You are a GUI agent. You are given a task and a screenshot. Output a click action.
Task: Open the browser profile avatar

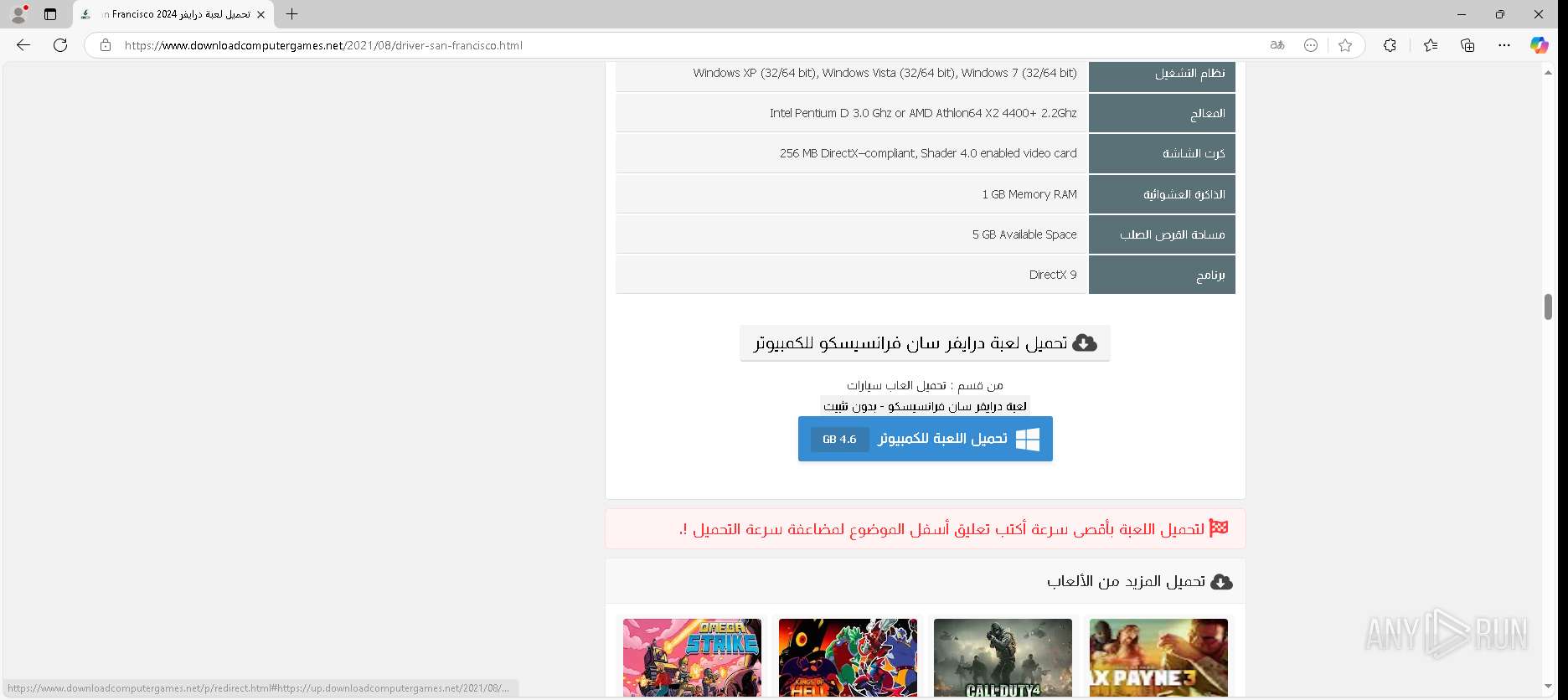pos(18,14)
